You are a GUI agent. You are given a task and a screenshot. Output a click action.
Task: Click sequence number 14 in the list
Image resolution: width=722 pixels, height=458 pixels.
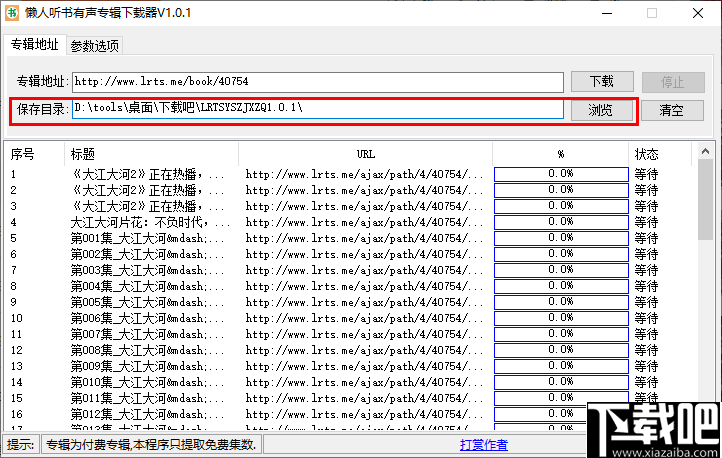tap(17, 382)
